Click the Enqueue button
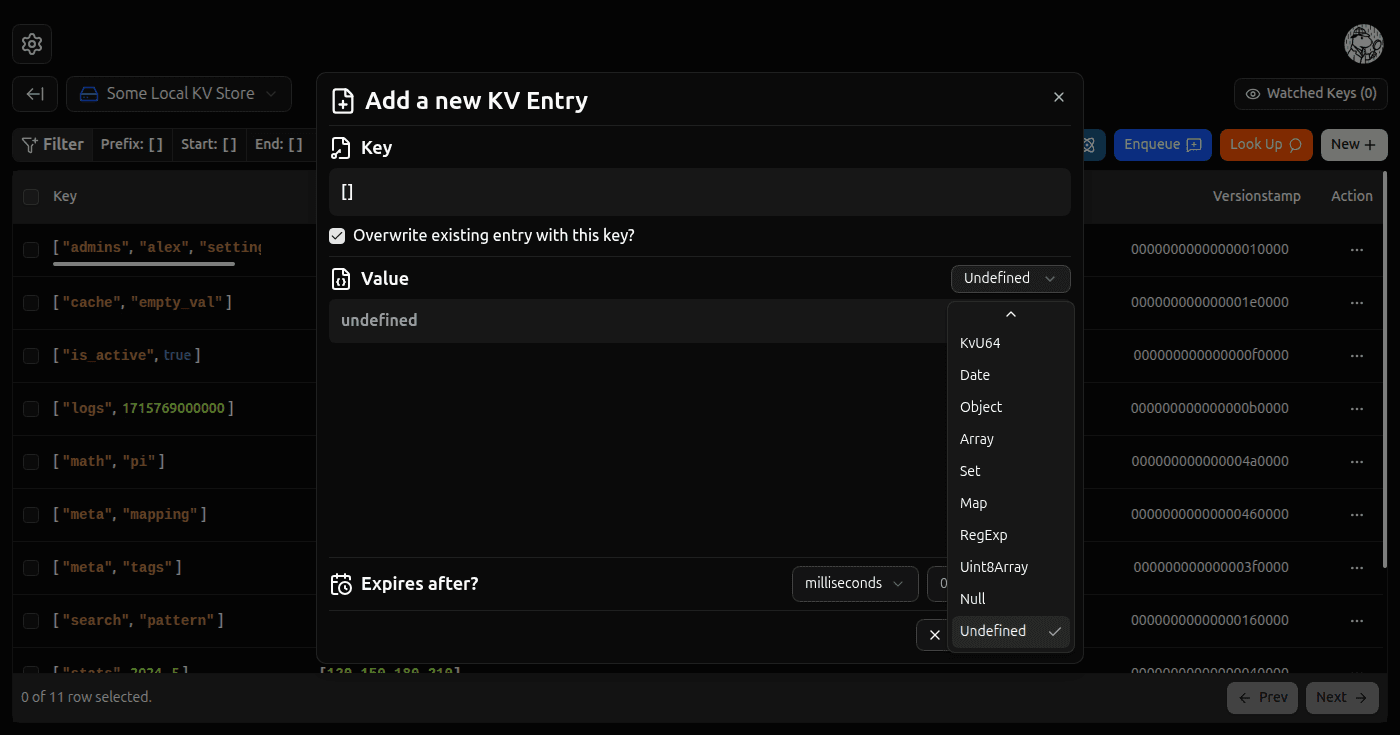 coord(1162,145)
